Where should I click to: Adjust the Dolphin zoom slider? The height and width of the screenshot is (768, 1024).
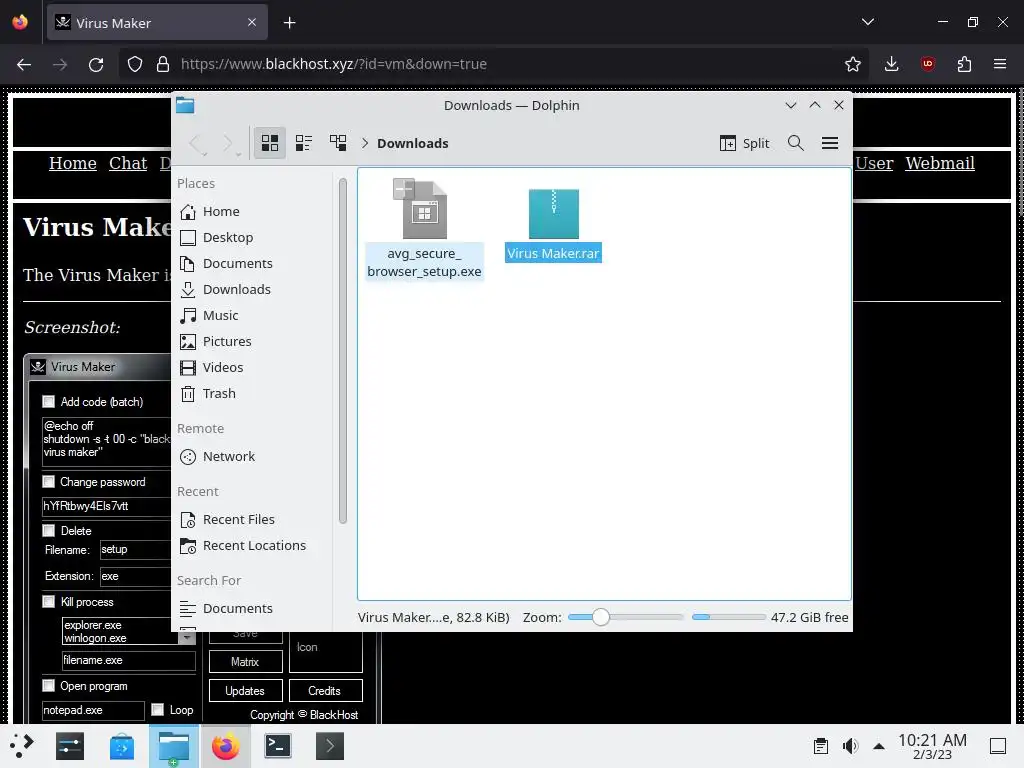[625, 617]
